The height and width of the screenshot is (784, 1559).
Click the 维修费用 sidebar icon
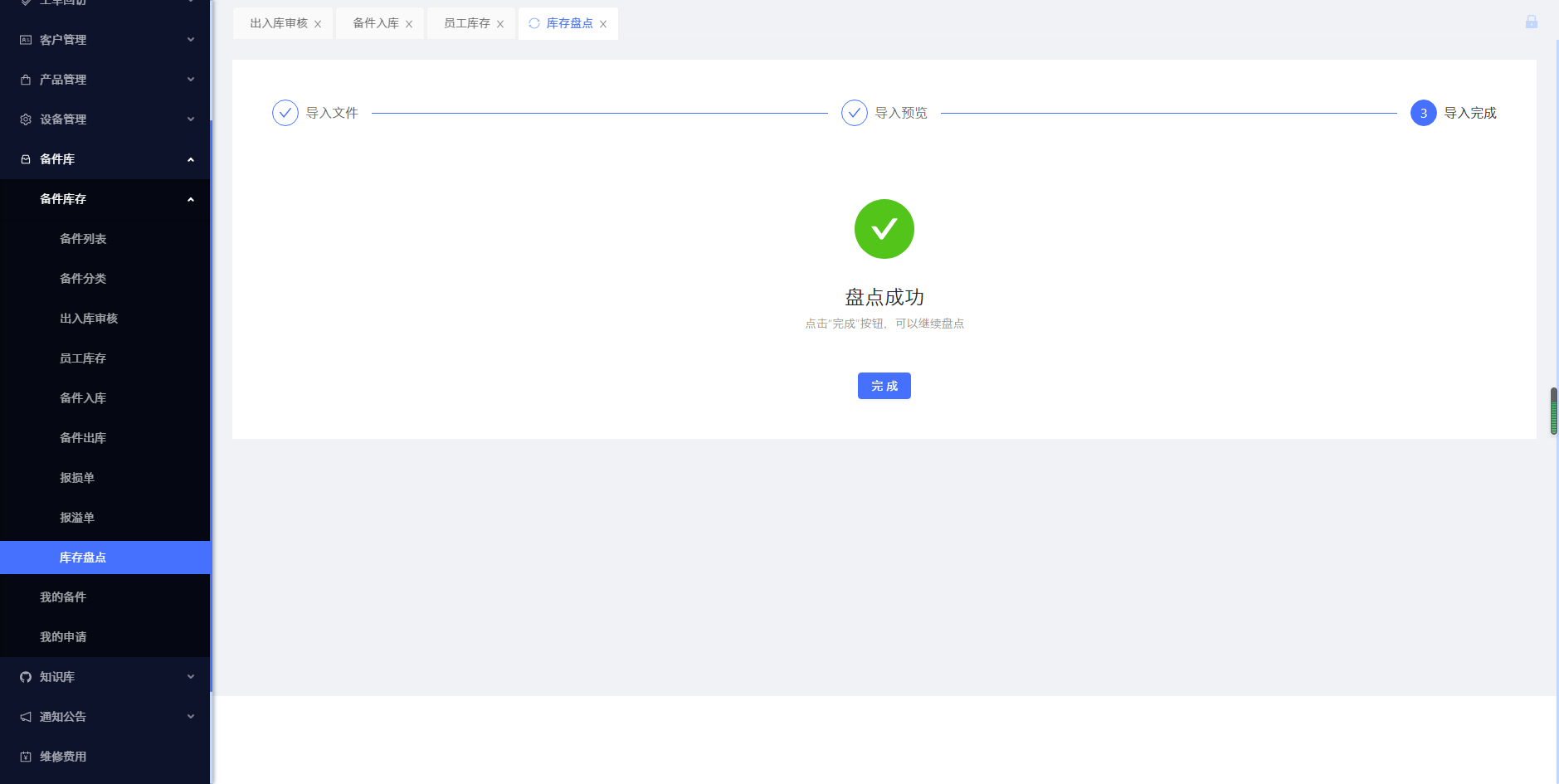click(x=24, y=756)
